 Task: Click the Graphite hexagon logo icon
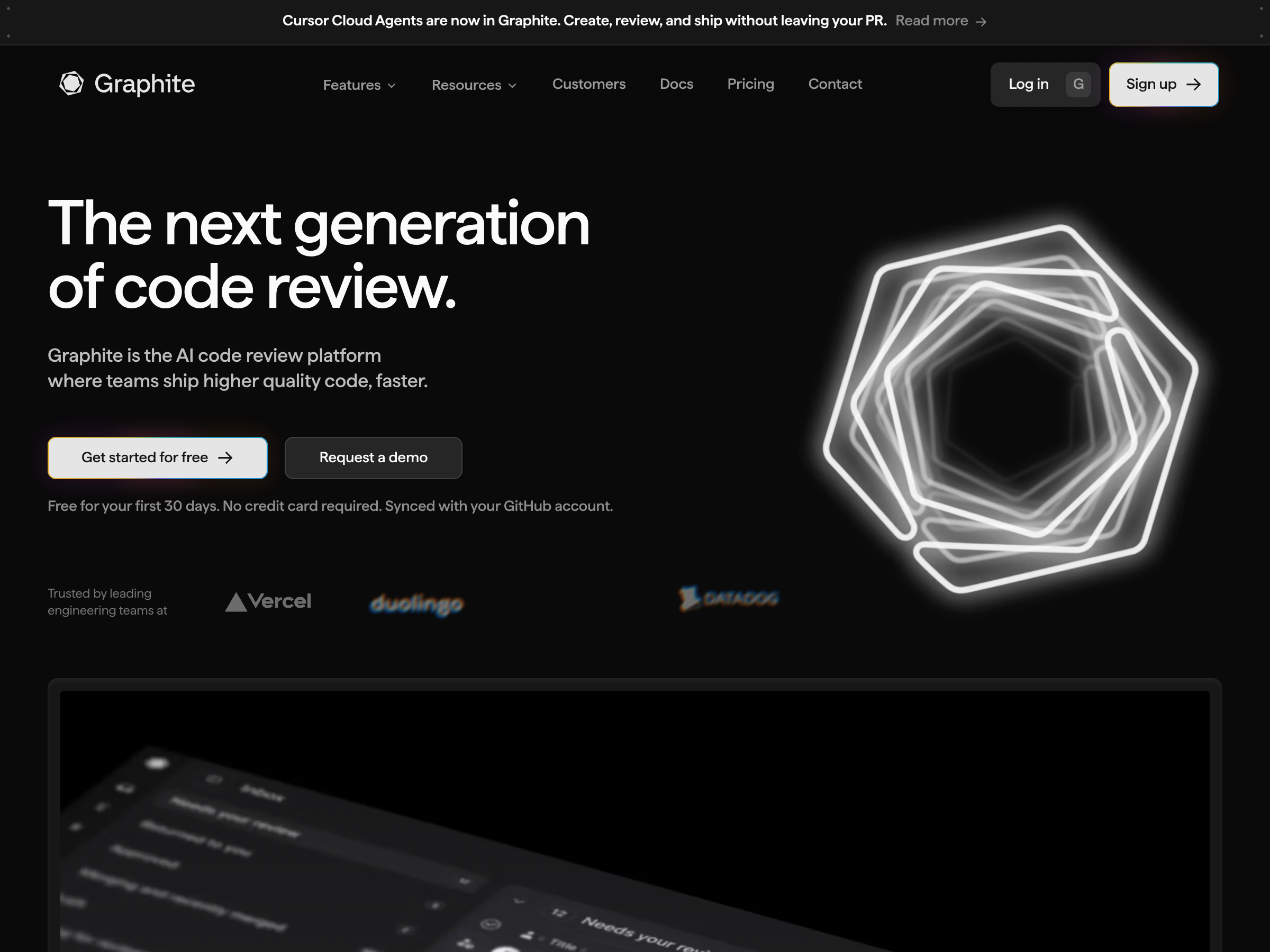click(72, 84)
